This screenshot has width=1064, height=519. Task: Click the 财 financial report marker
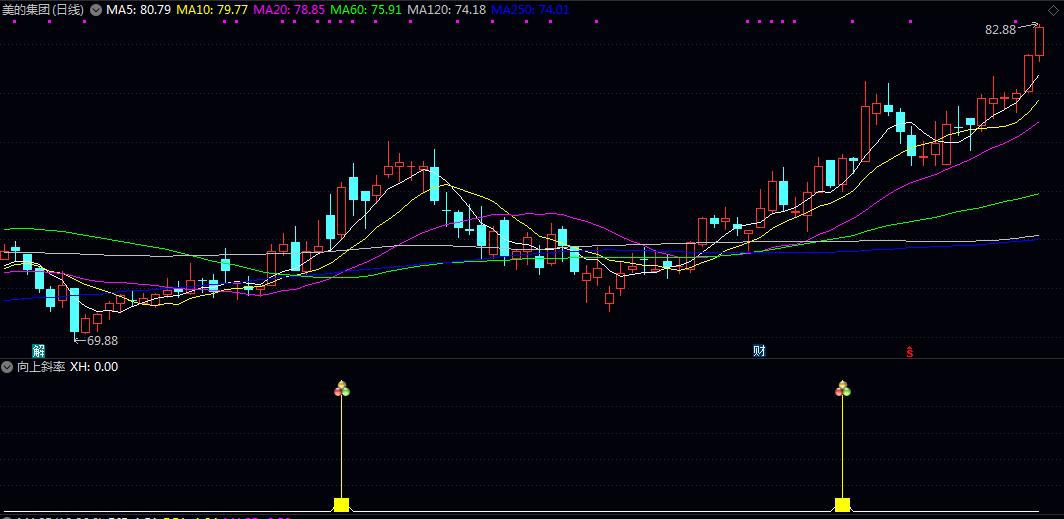(760, 350)
